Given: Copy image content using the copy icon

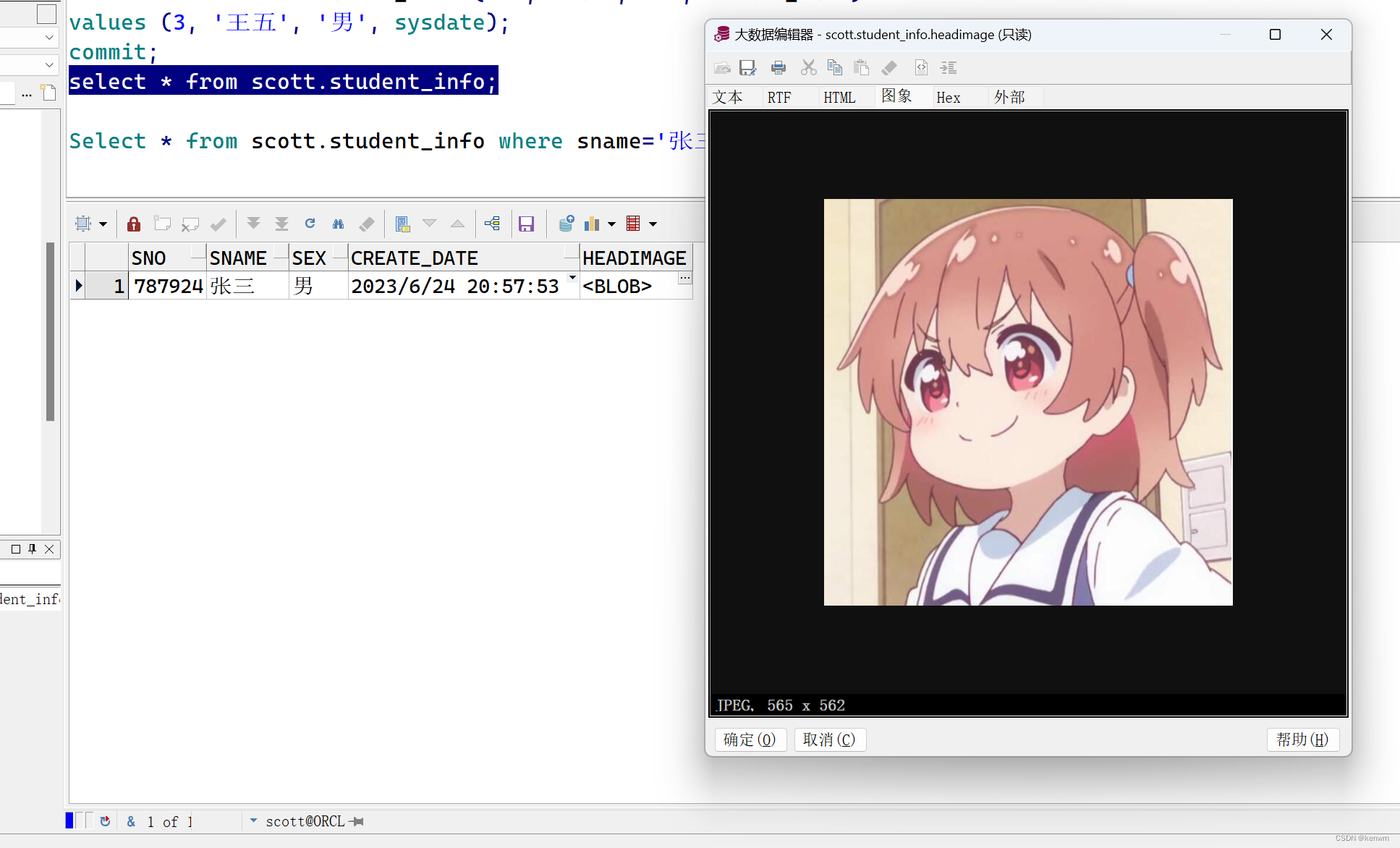Looking at the screenshot, I should coord(834,67).
